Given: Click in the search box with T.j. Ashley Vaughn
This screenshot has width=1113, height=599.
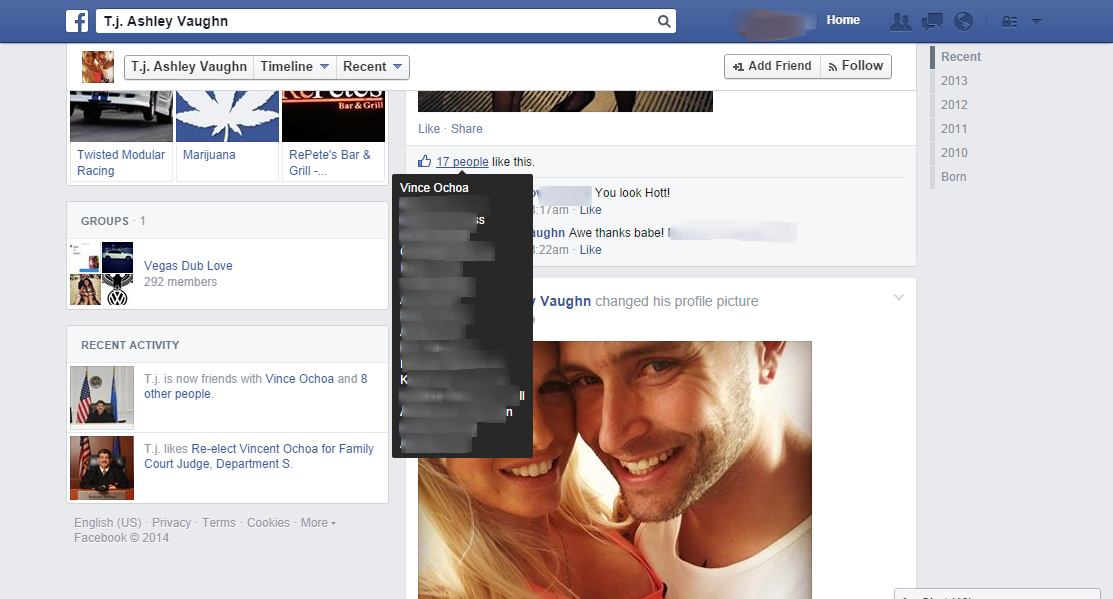Looking at the screenshot, I should click(x=380, y=21).
